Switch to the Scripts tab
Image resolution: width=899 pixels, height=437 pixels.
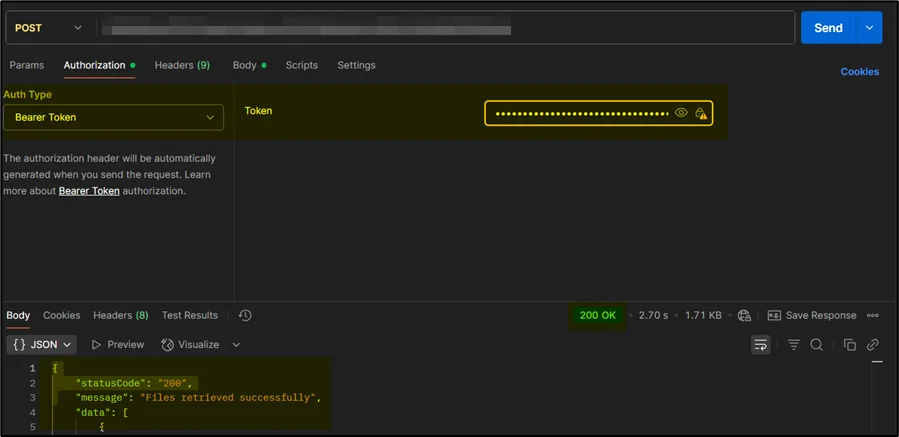(302, 65)
